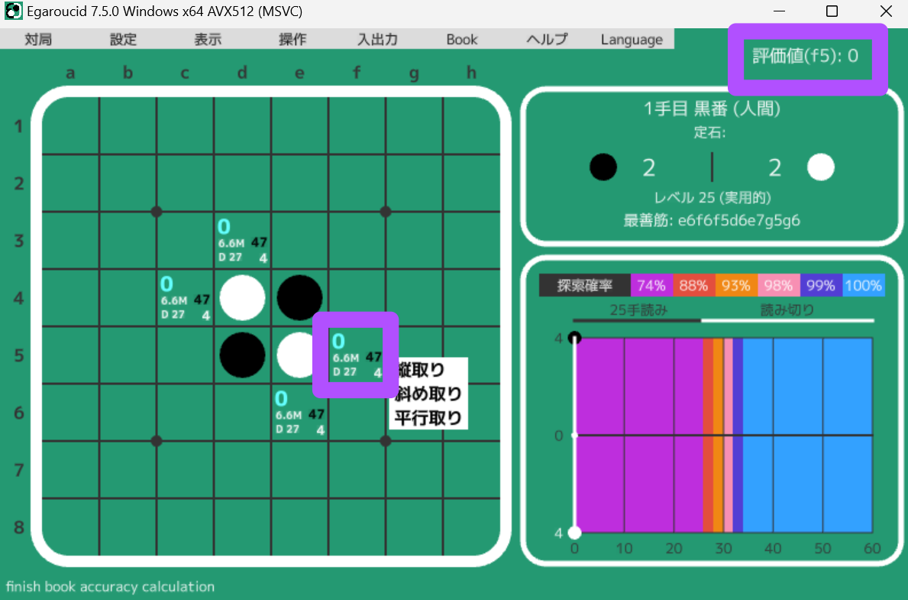908x600 pixels.
Task: Click the black disc on square d5
Action: coord(242,355)
